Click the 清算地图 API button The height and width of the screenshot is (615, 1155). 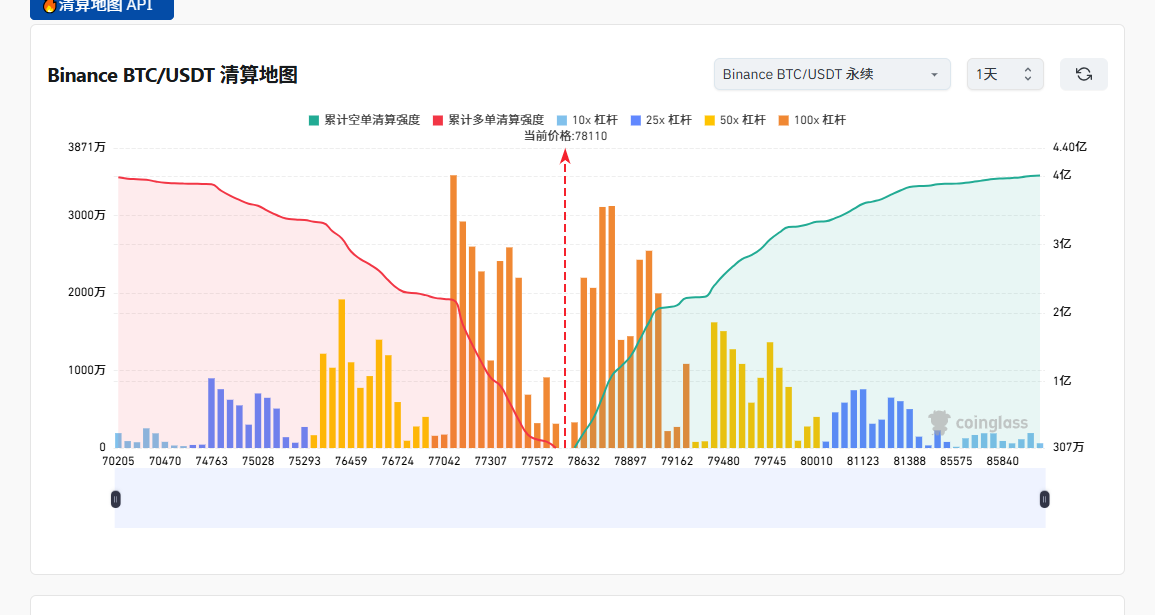coord(102,7)
